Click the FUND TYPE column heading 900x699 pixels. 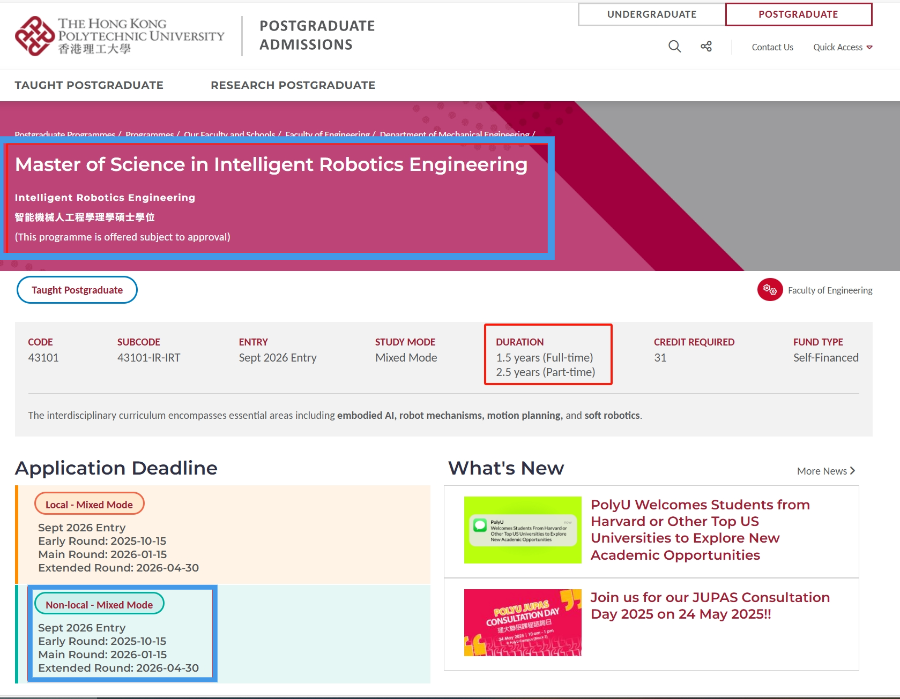tap(818, 342)
